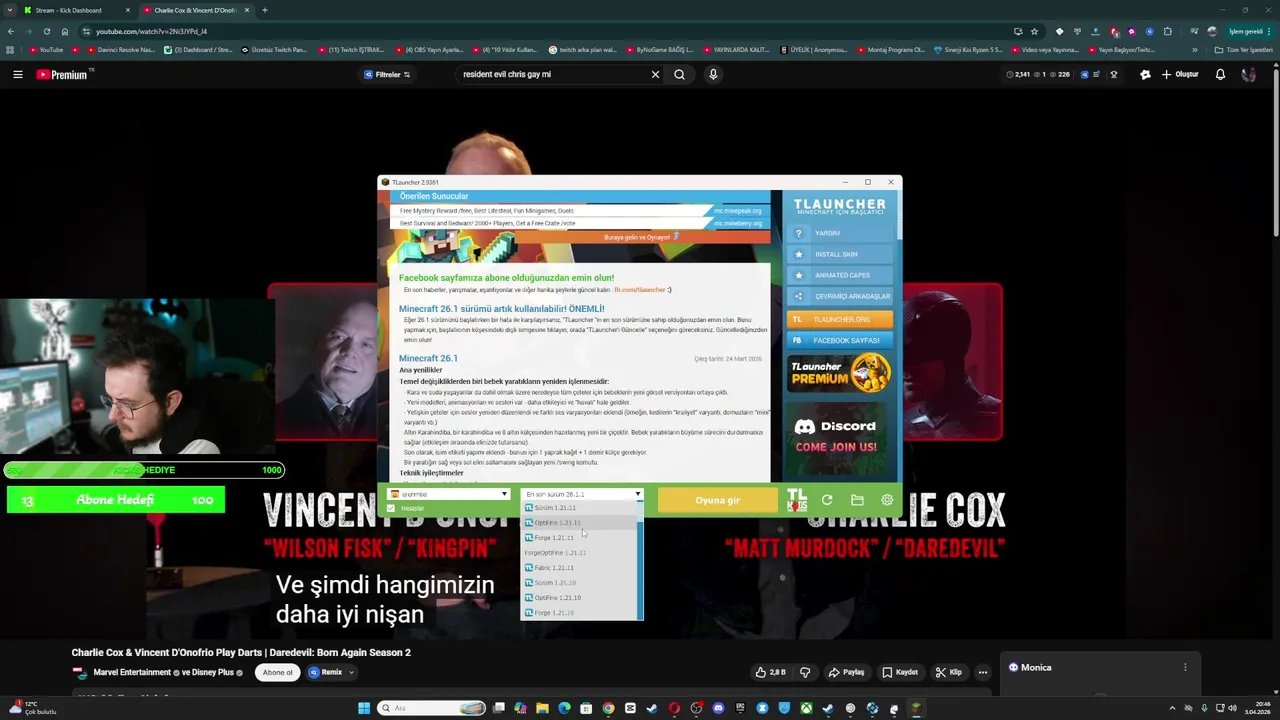Click Kaydet save button
The width and height of the screenshot is (1280, 720).
900,672
